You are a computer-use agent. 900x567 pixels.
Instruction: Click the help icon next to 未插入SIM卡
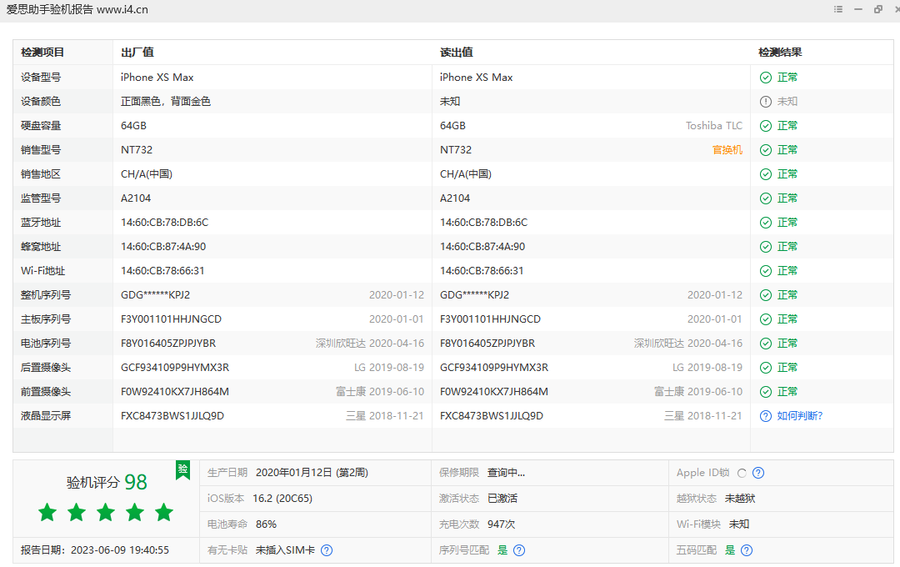coord(327,550)
